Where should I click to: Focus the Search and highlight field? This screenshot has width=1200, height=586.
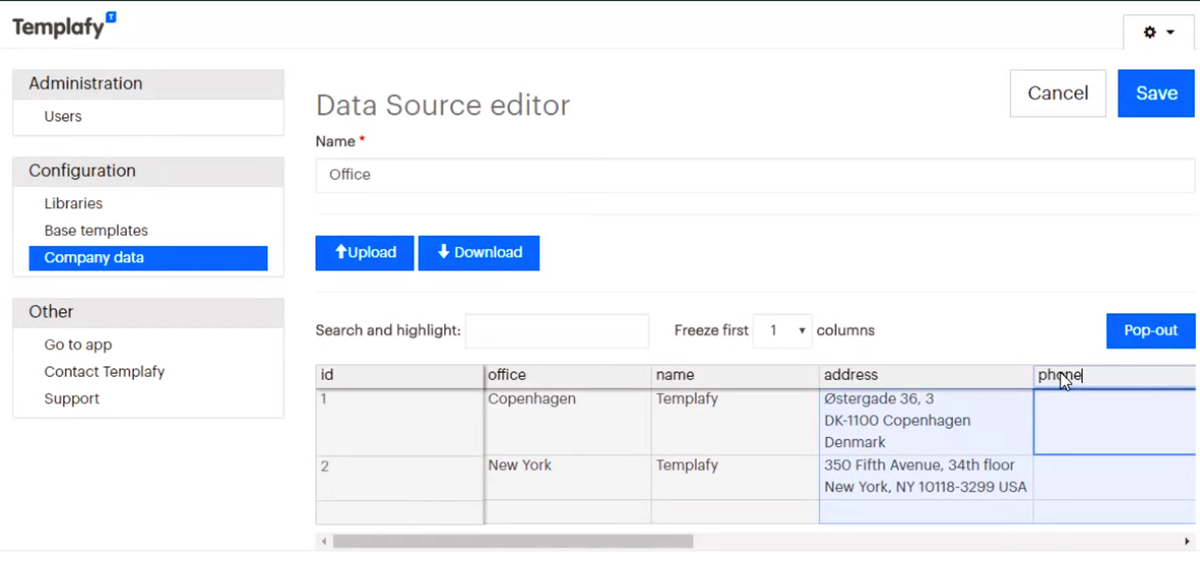click(557, 331)
